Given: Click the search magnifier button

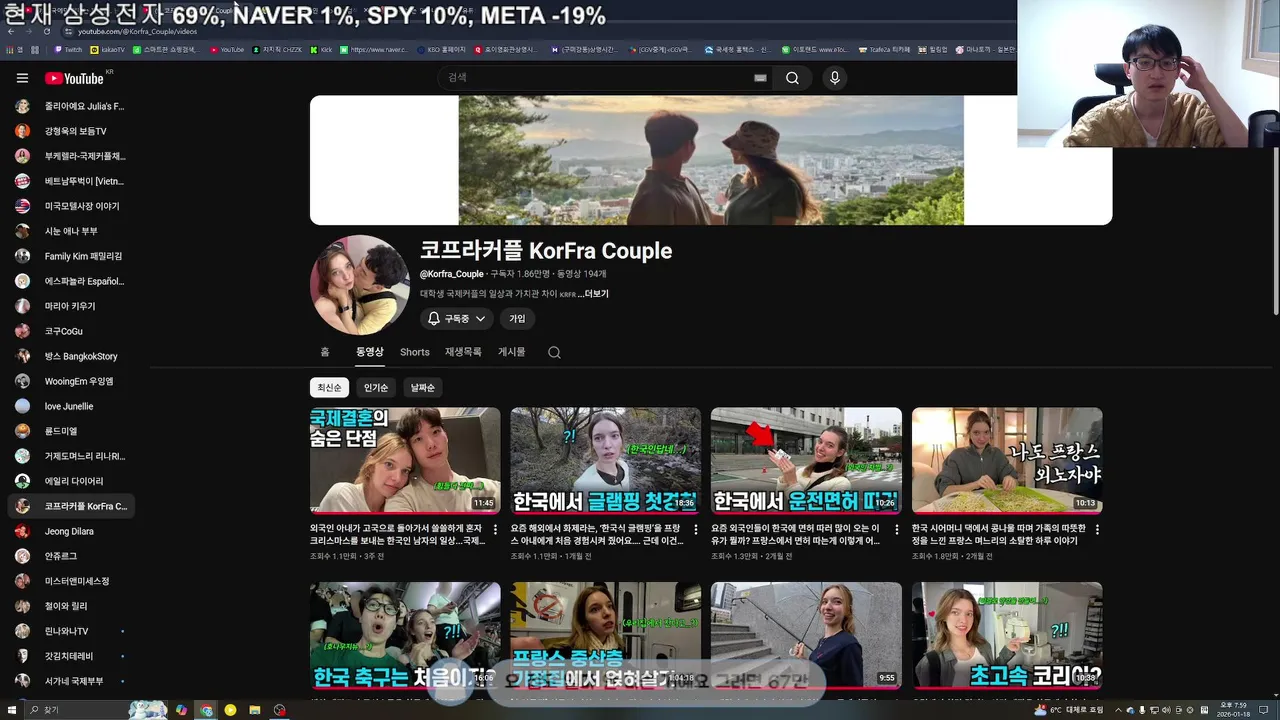Looking at the screenshot, I should (x=792, y=78).
